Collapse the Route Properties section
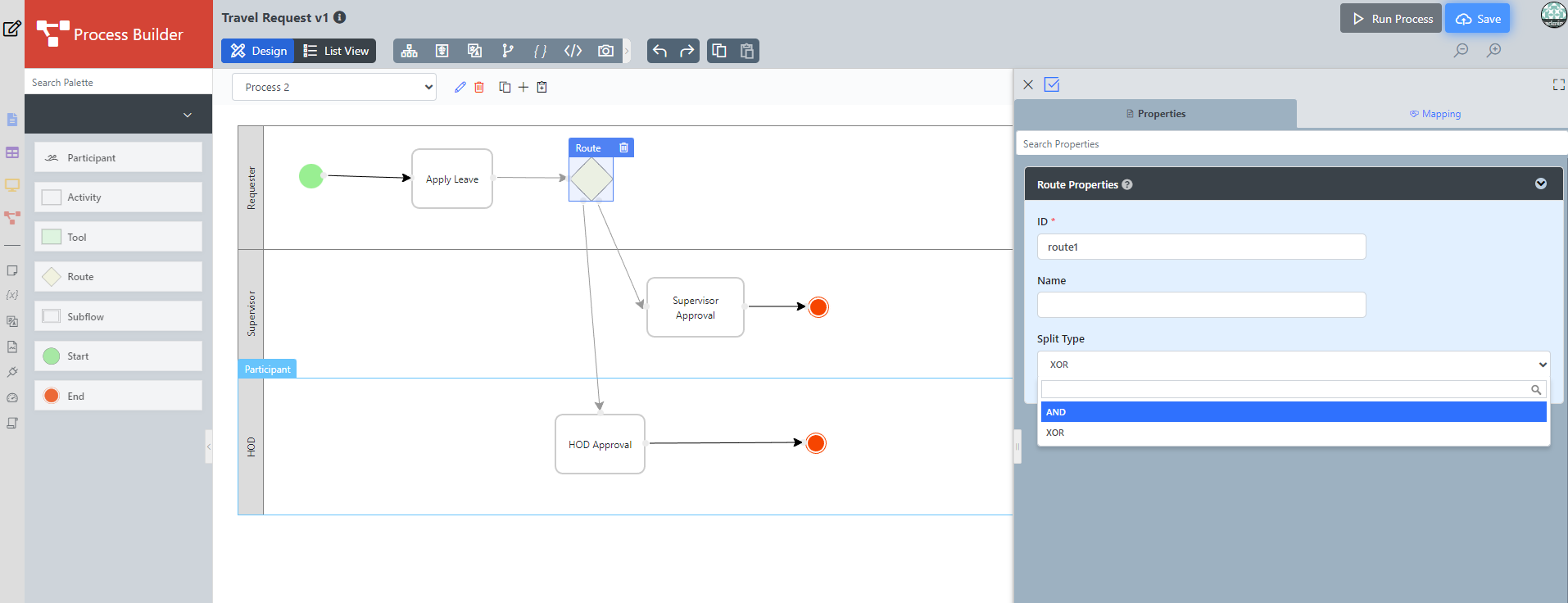The image size is (1568, 603). (1540, 184)
